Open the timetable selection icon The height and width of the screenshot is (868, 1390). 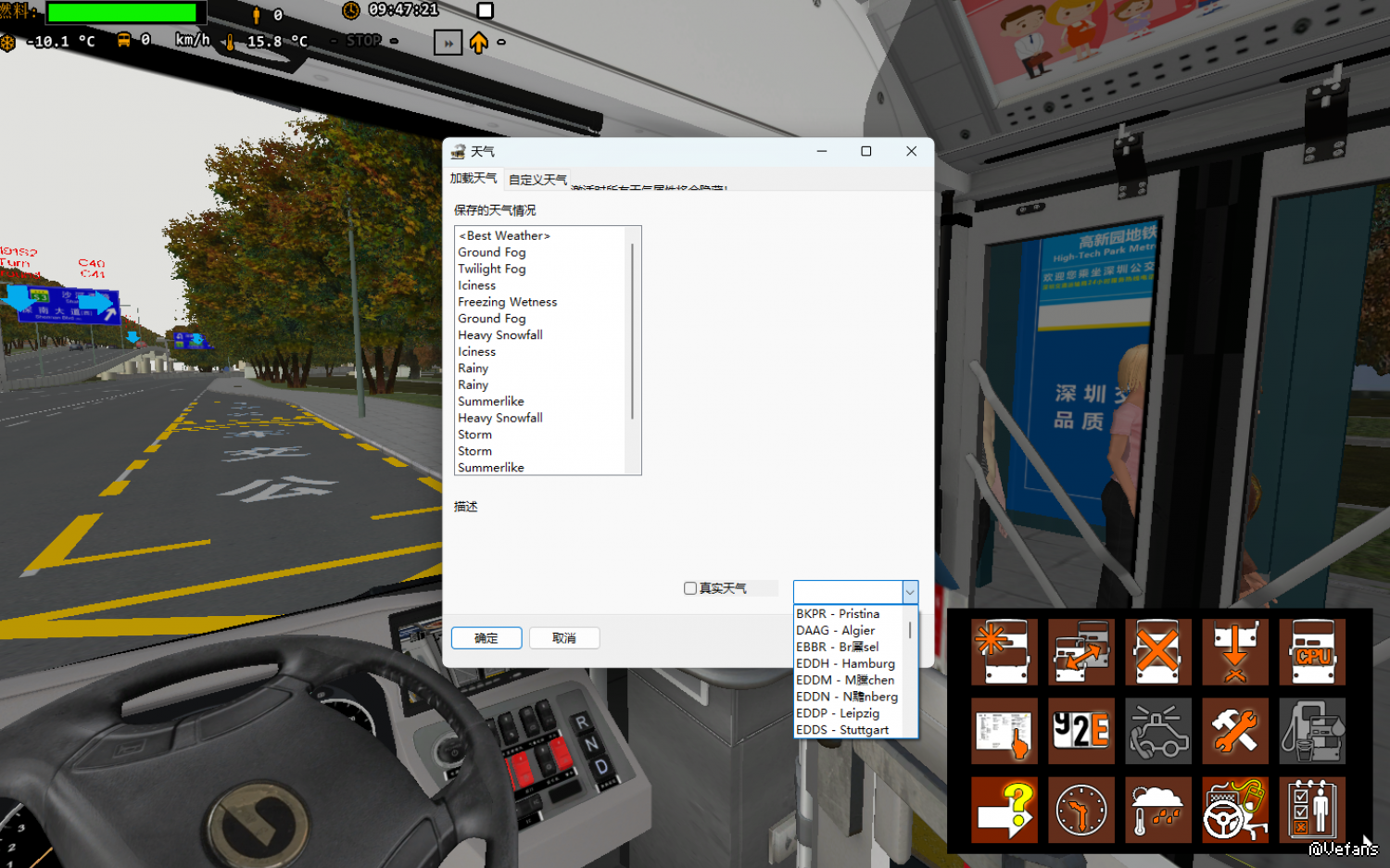[x=1005, y=731]
